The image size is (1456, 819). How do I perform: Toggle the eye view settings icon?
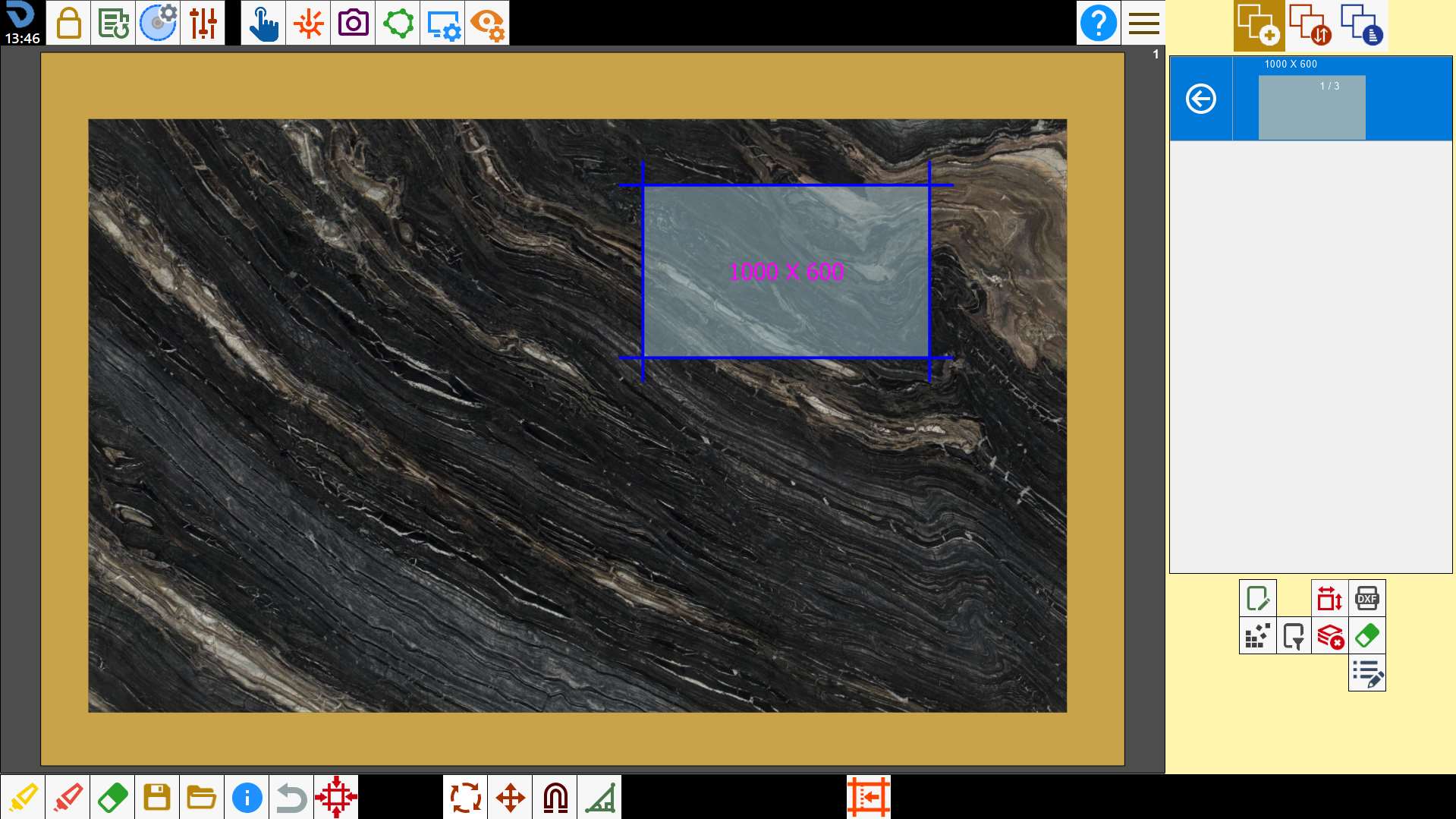[487, 23]
